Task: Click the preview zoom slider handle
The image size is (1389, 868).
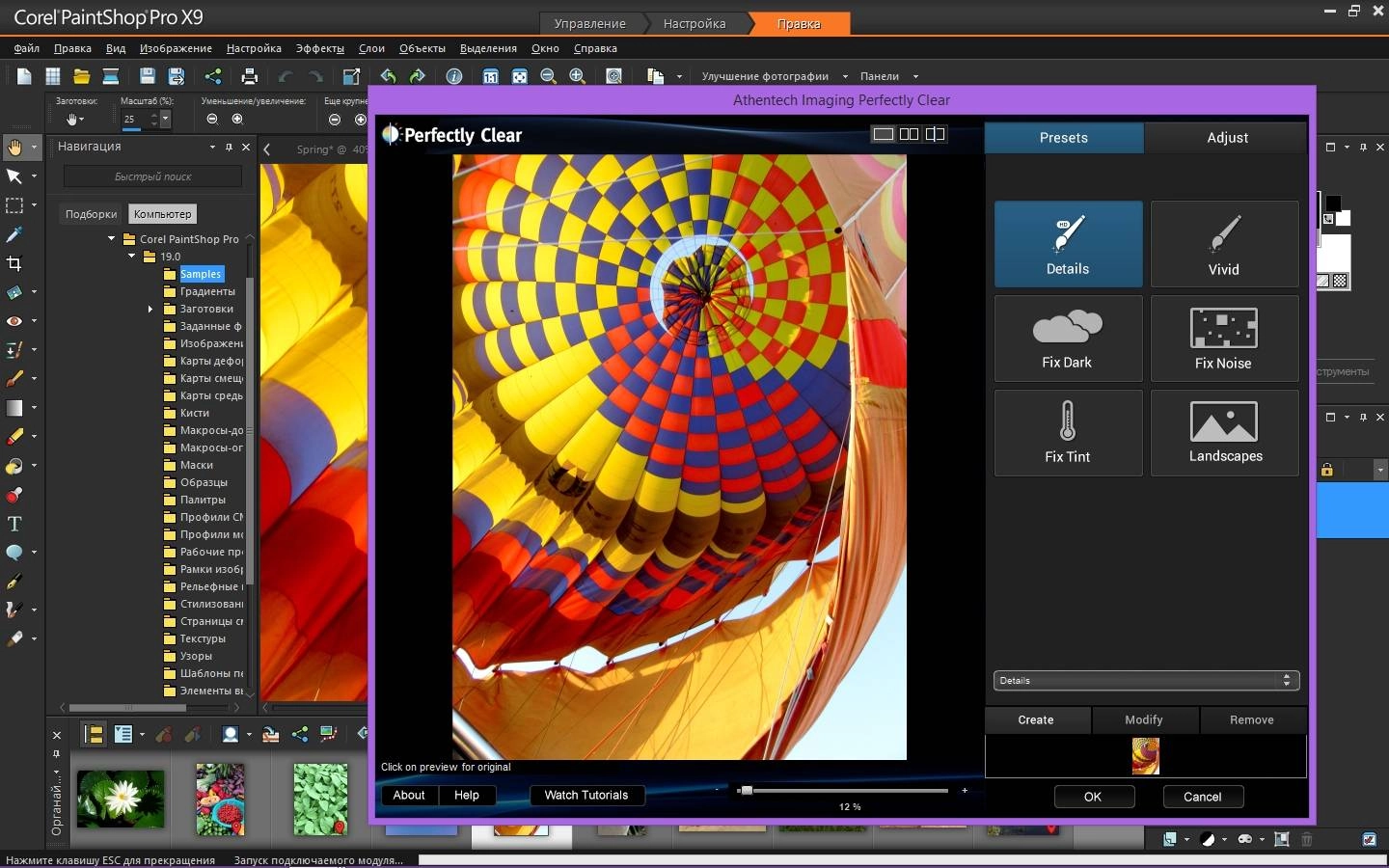Action: (745, 791)
